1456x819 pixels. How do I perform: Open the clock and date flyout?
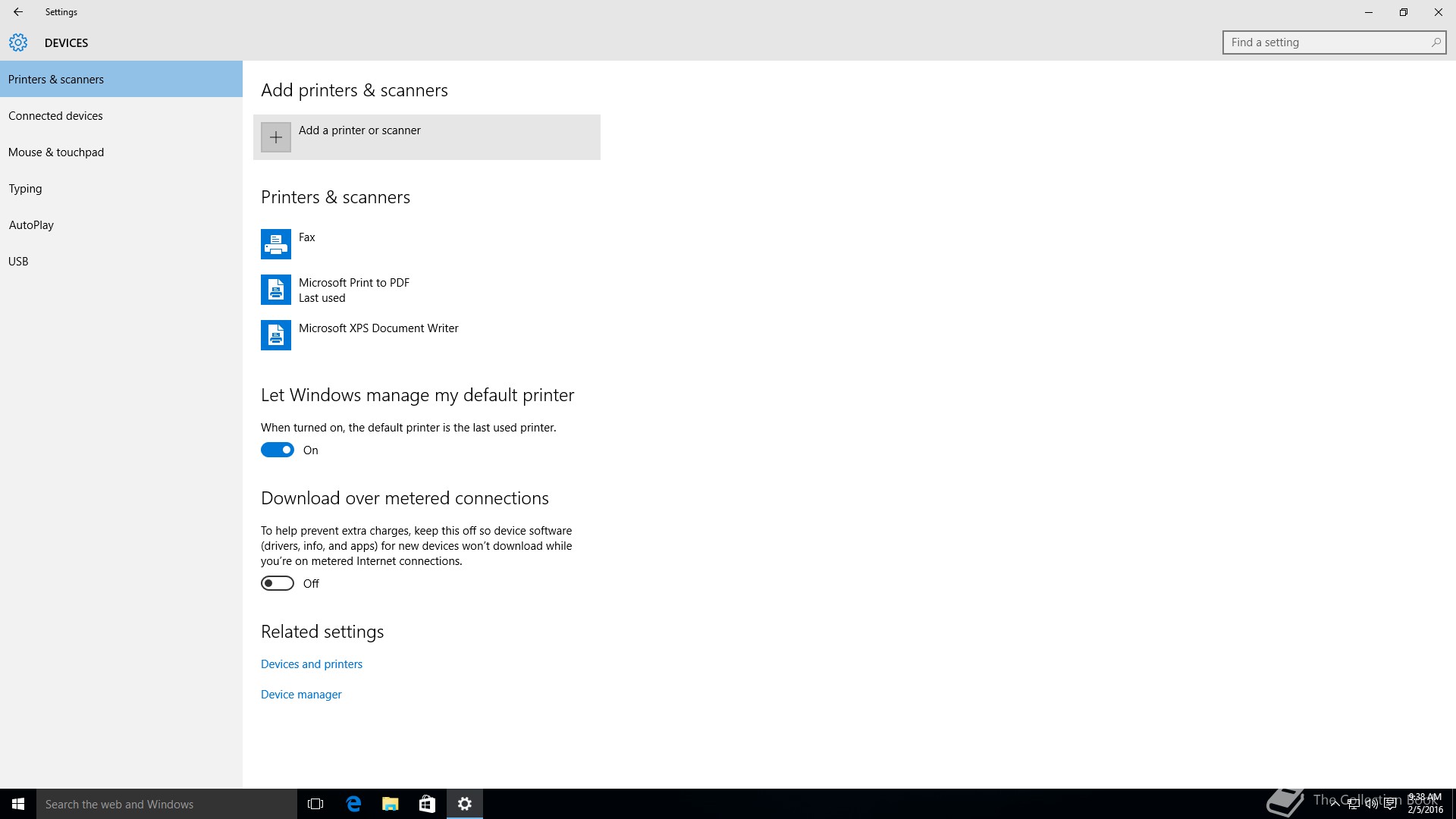tap(1425, 804)
